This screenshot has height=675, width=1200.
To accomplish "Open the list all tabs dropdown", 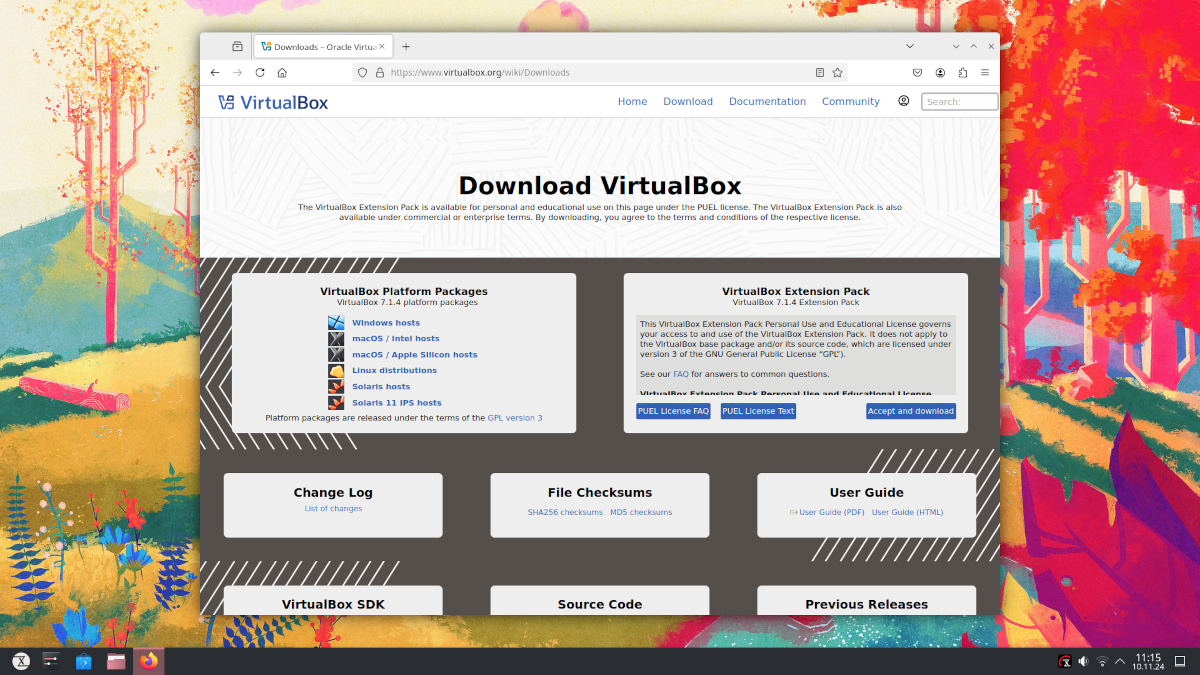I will [x=910, y=46].
